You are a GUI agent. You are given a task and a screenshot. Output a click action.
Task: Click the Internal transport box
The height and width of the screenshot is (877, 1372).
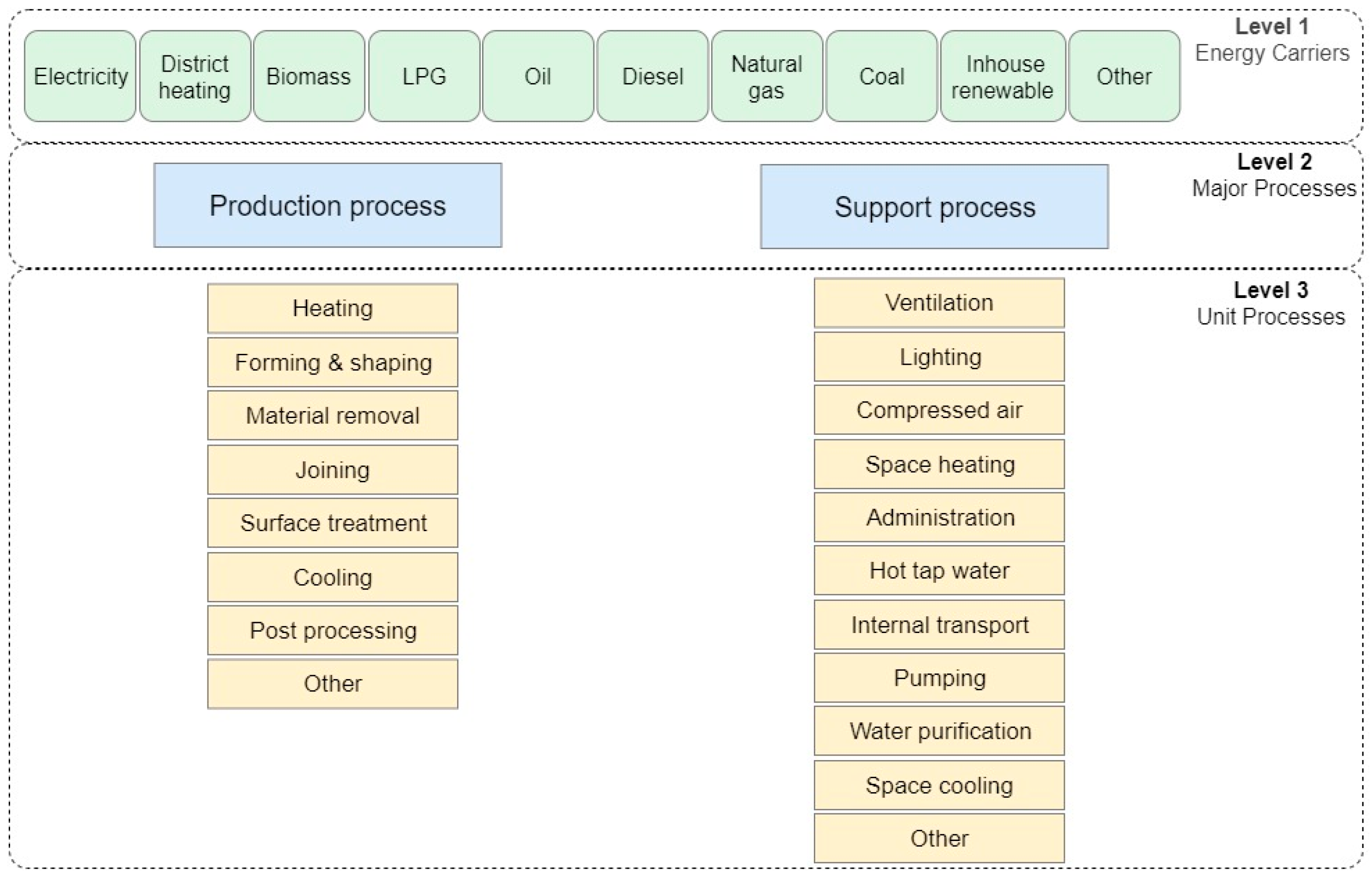tap(939, 625)
